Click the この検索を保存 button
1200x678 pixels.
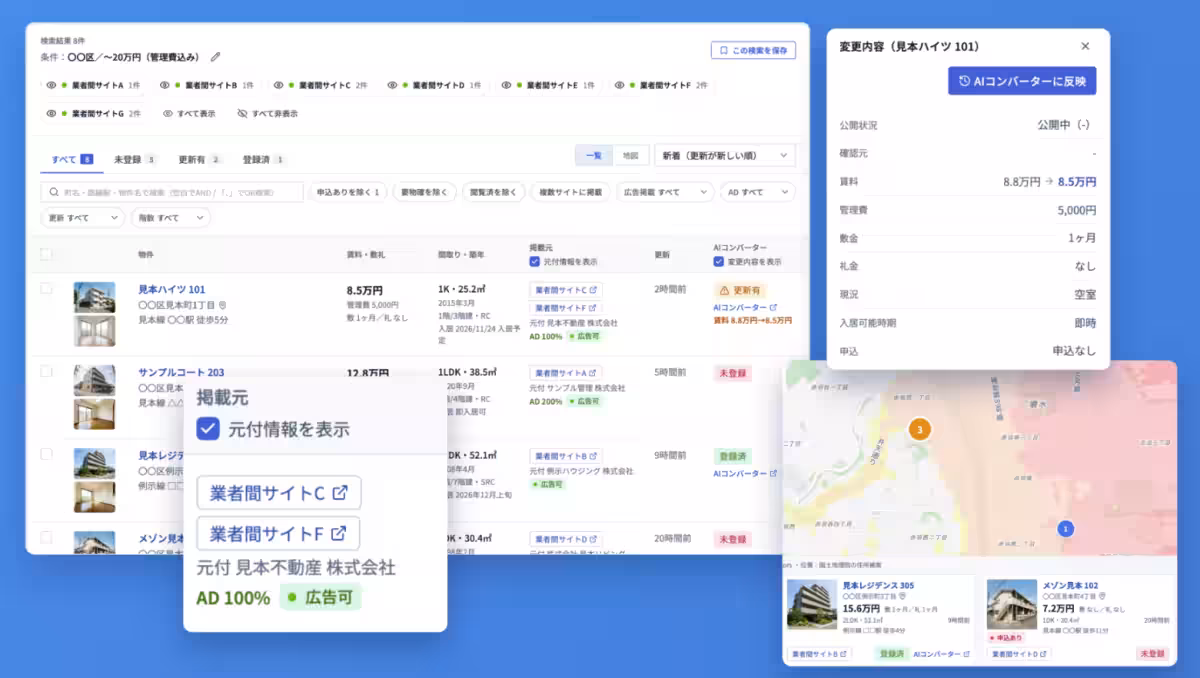click(x=753, y=50)
